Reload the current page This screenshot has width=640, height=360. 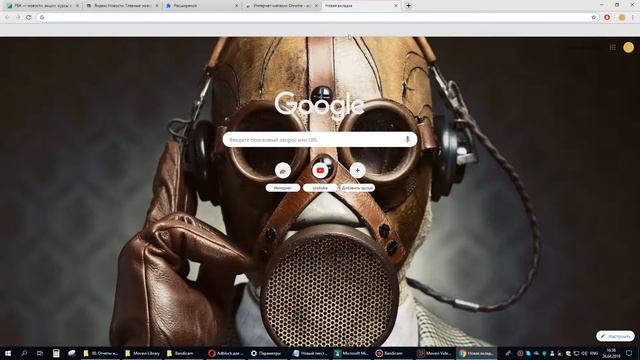click(29, 18)
